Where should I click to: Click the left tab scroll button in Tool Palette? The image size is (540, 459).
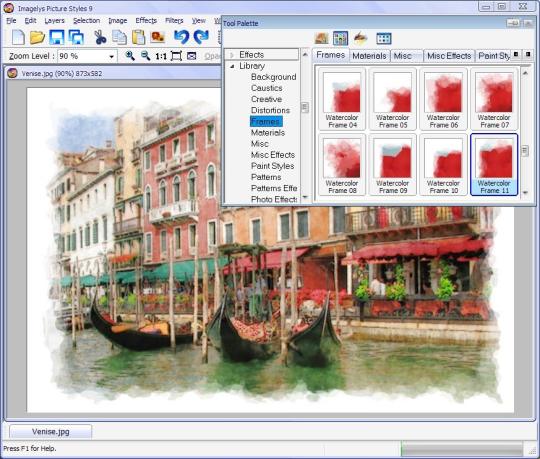pos(516,54)
